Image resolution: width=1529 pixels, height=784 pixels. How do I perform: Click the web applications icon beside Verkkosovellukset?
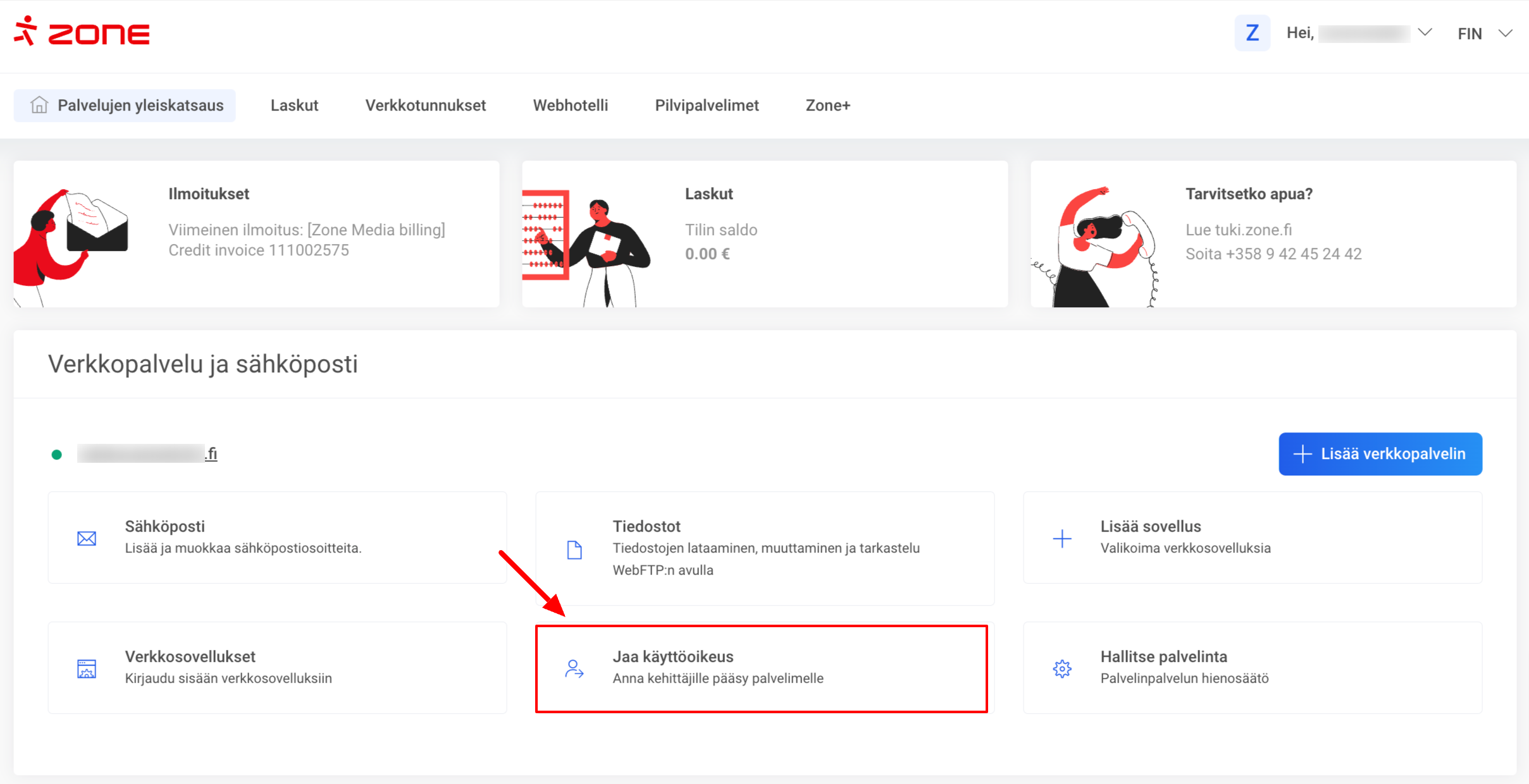(87, 668)
